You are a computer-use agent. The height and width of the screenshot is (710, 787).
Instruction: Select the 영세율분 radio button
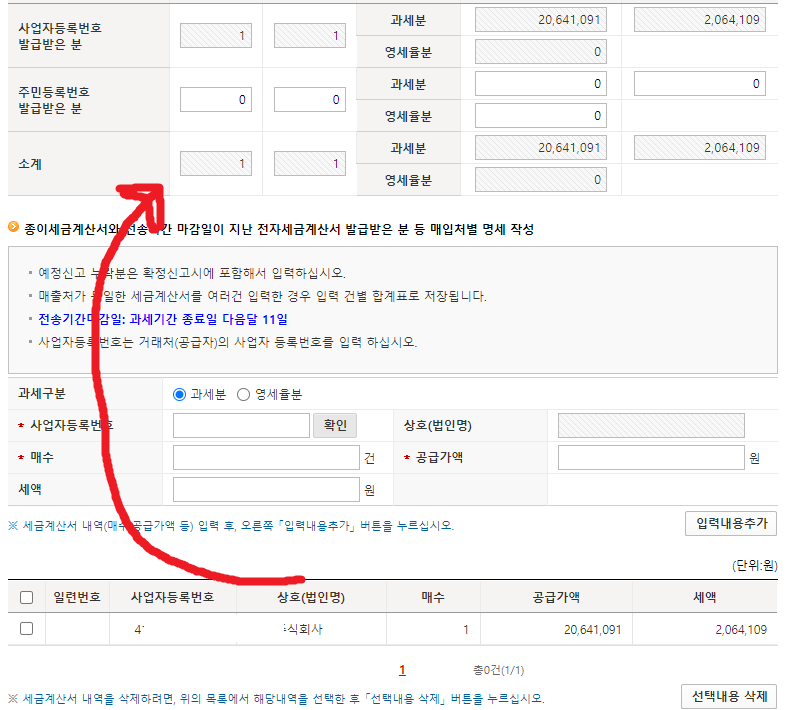coord(243,394)
